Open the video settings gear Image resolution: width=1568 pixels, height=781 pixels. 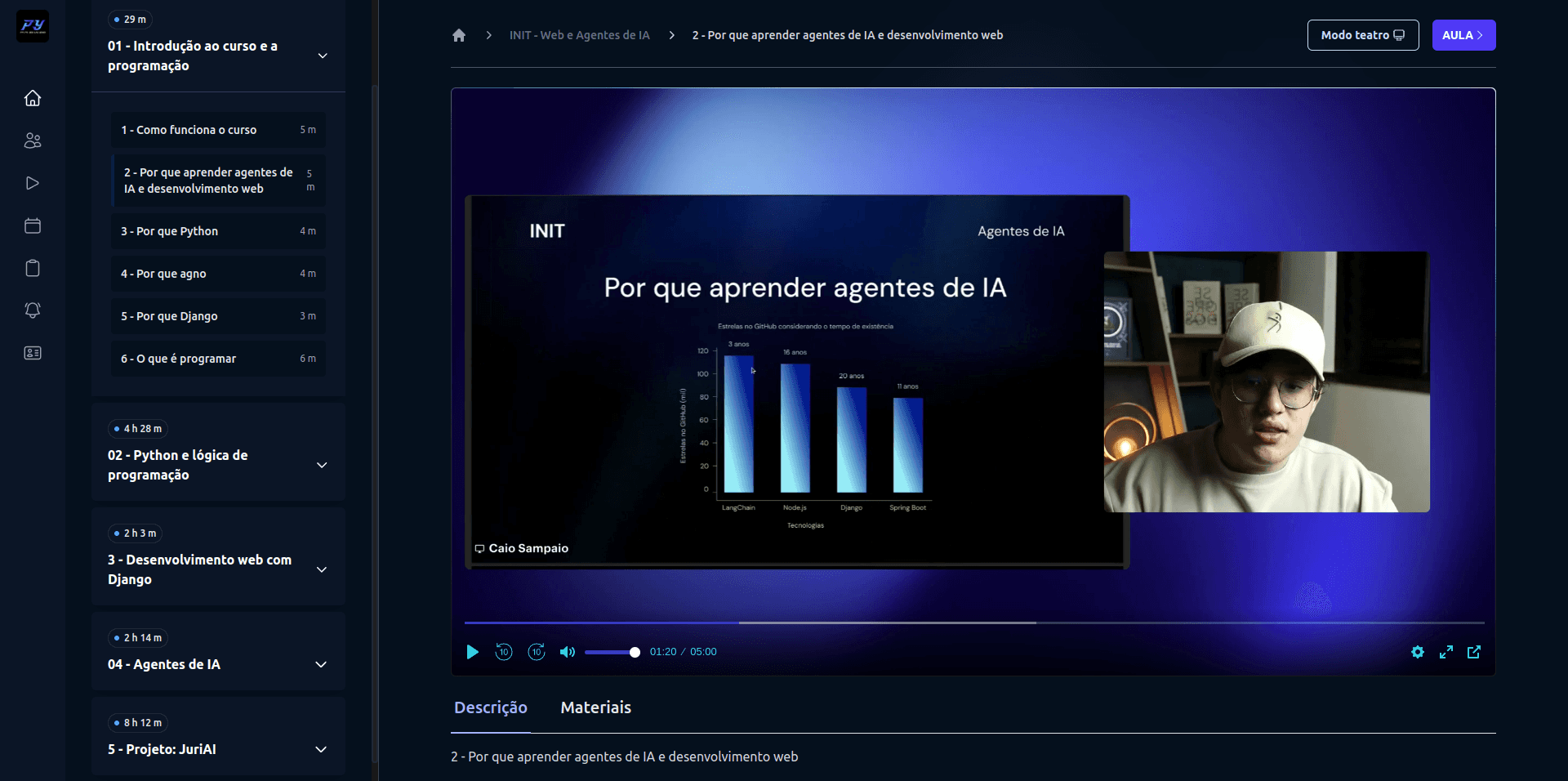(x=1419, y=652)
